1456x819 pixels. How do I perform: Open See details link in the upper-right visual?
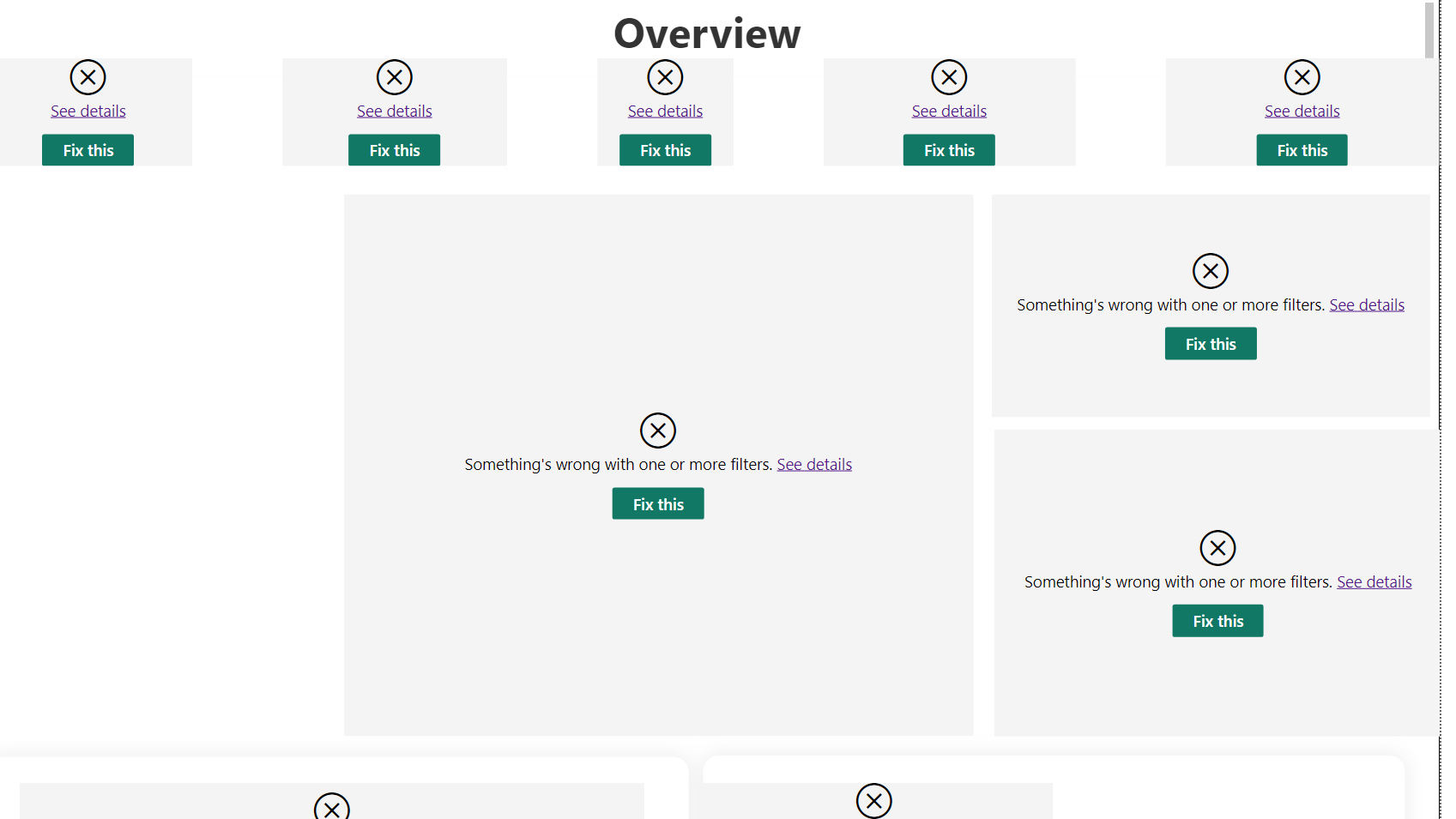pos(1367,304)
